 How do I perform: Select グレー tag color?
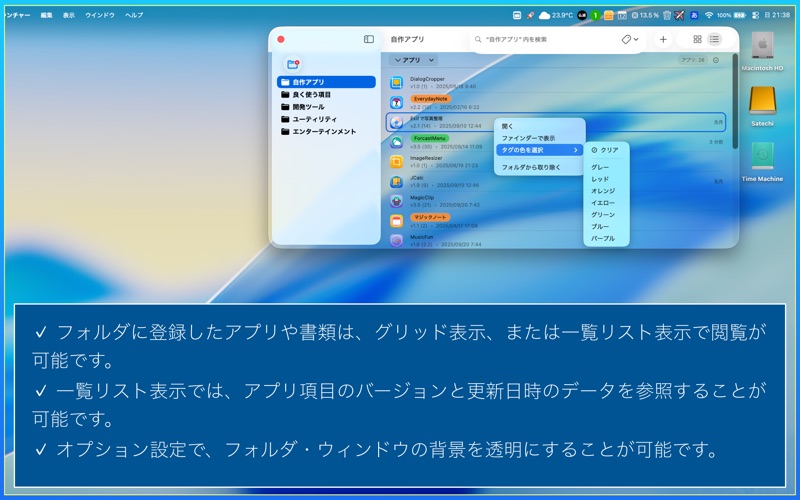606,167
